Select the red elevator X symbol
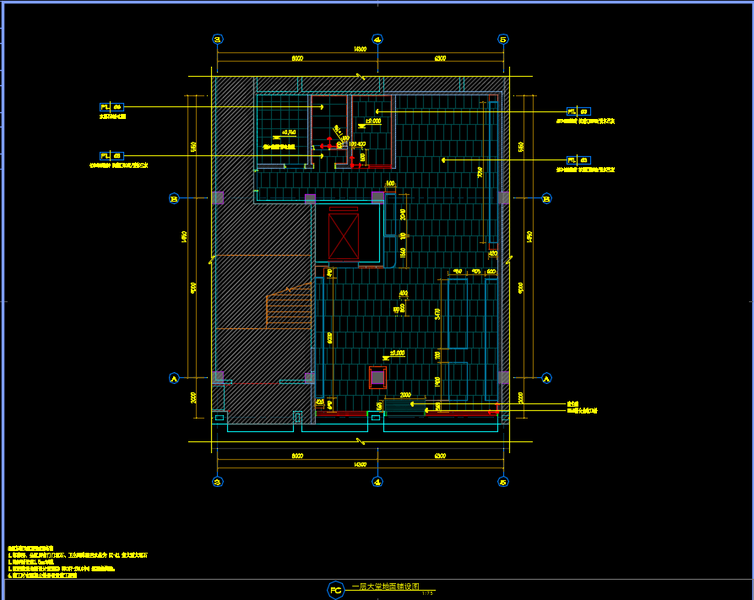Image resolution: width=754 pixels, height=600 pixels. tap(343, 237)
